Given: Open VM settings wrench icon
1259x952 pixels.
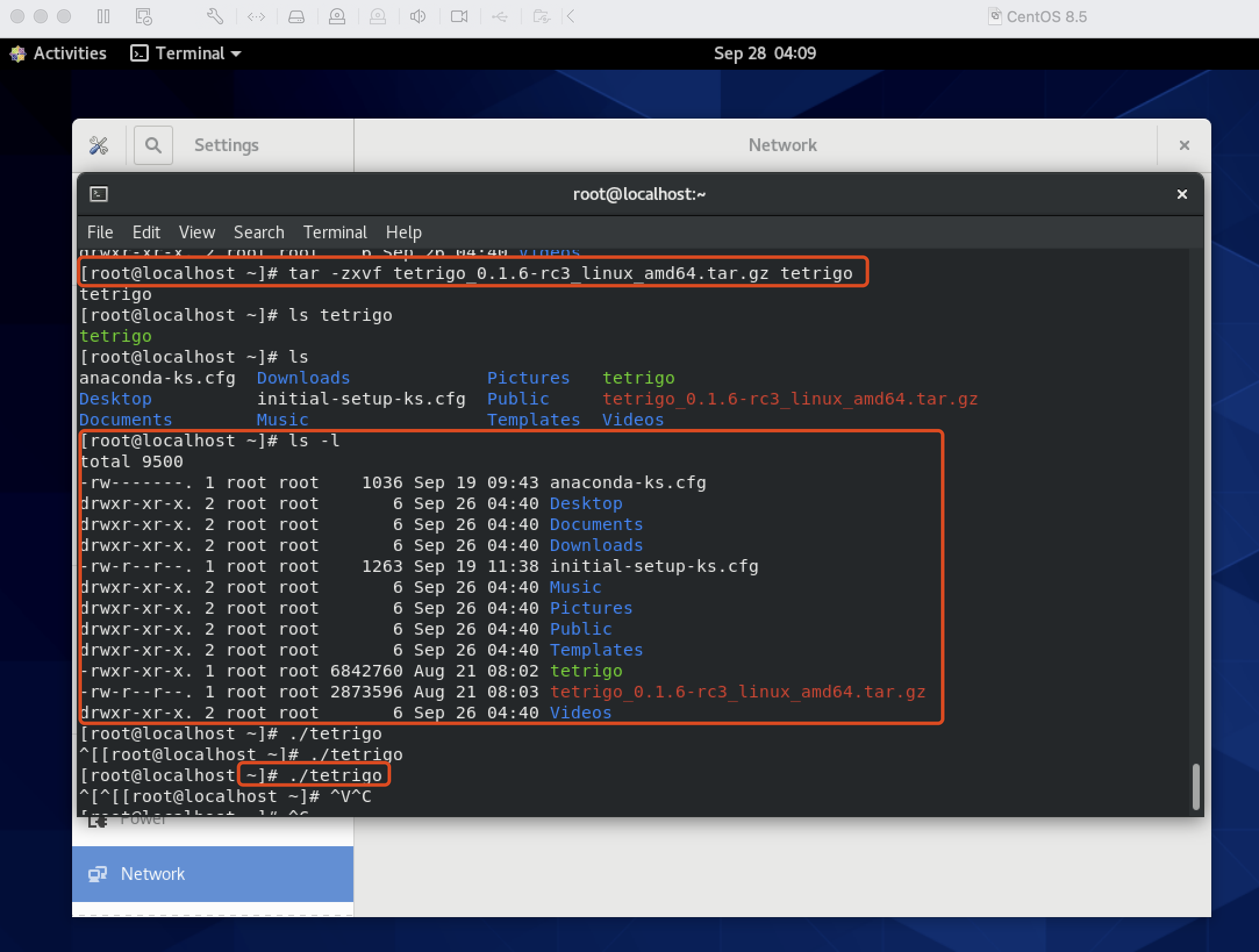Looking at the screenshot, I should 214,16.
